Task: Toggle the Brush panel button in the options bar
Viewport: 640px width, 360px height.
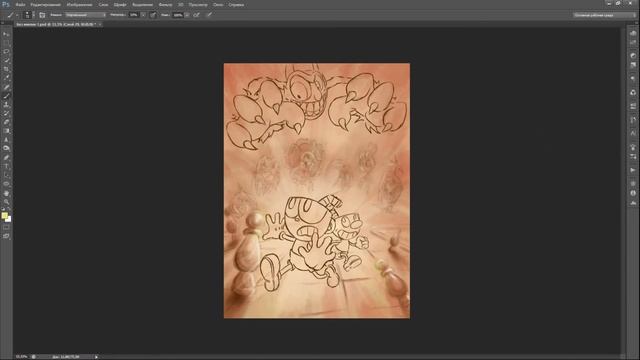Action: [x=42, y=15]
